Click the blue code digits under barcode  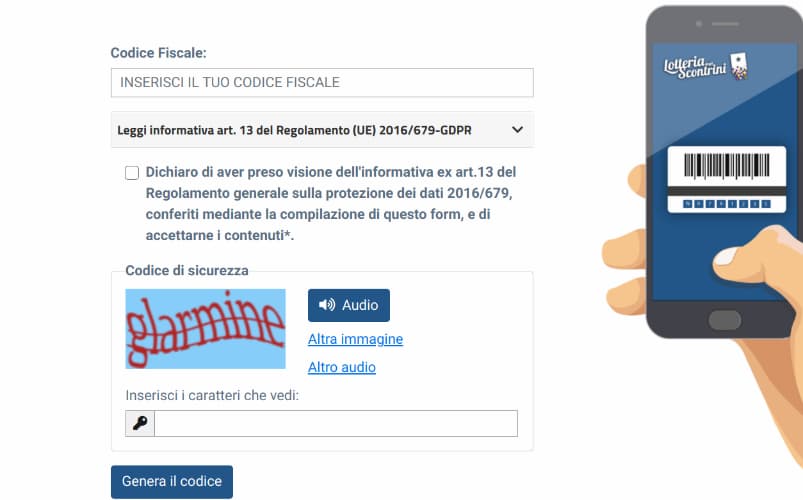[x=727, y=204]
